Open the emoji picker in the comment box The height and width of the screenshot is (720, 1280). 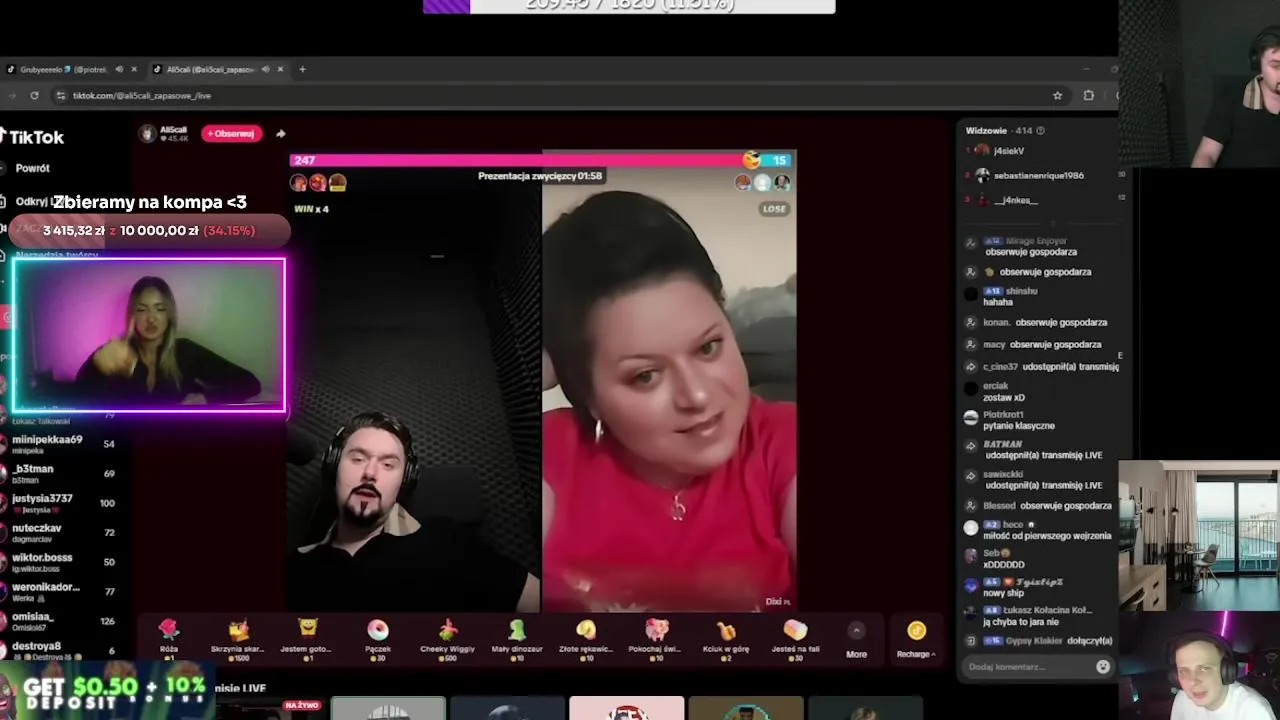pyautogui.click(x=1103, y=666)
